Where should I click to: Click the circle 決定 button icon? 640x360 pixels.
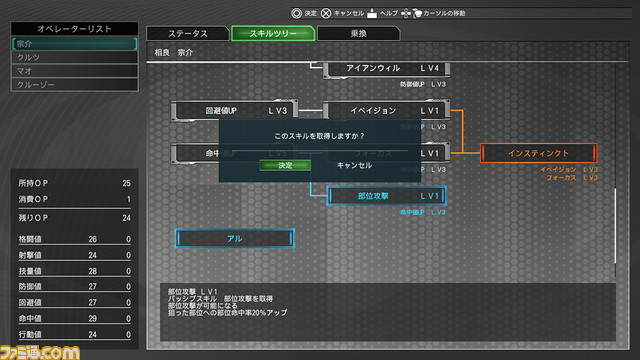point(296,13)
